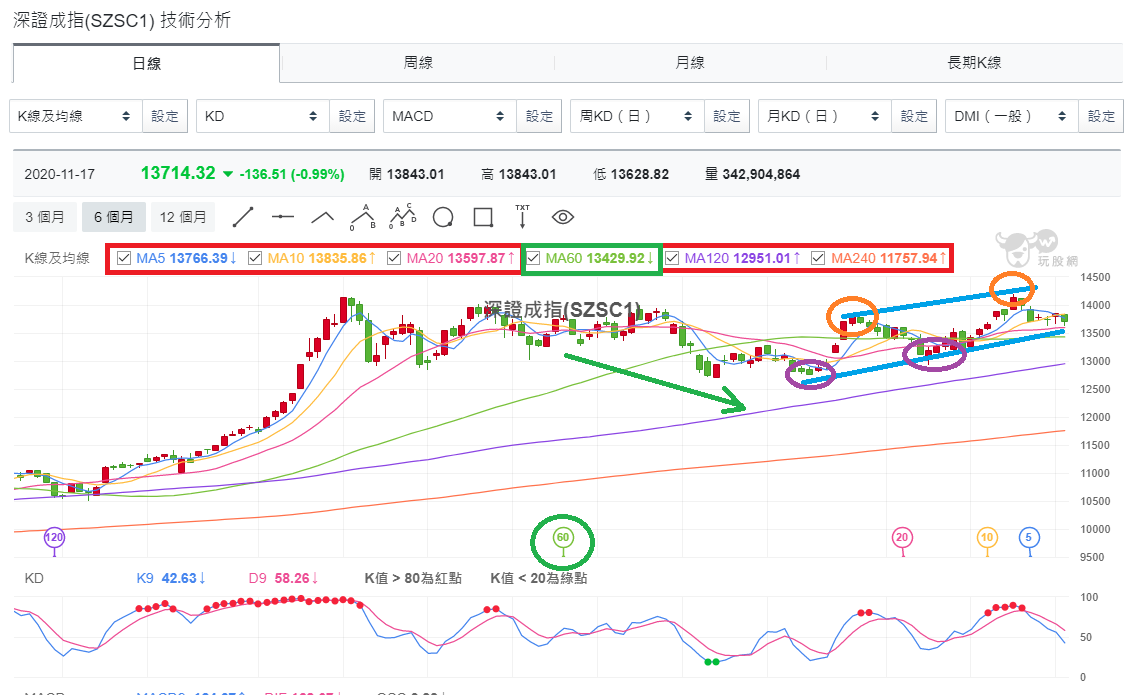Switch to the 日線 daily tab
Viewport: 1130px width, 695px height.
point(146,63)
